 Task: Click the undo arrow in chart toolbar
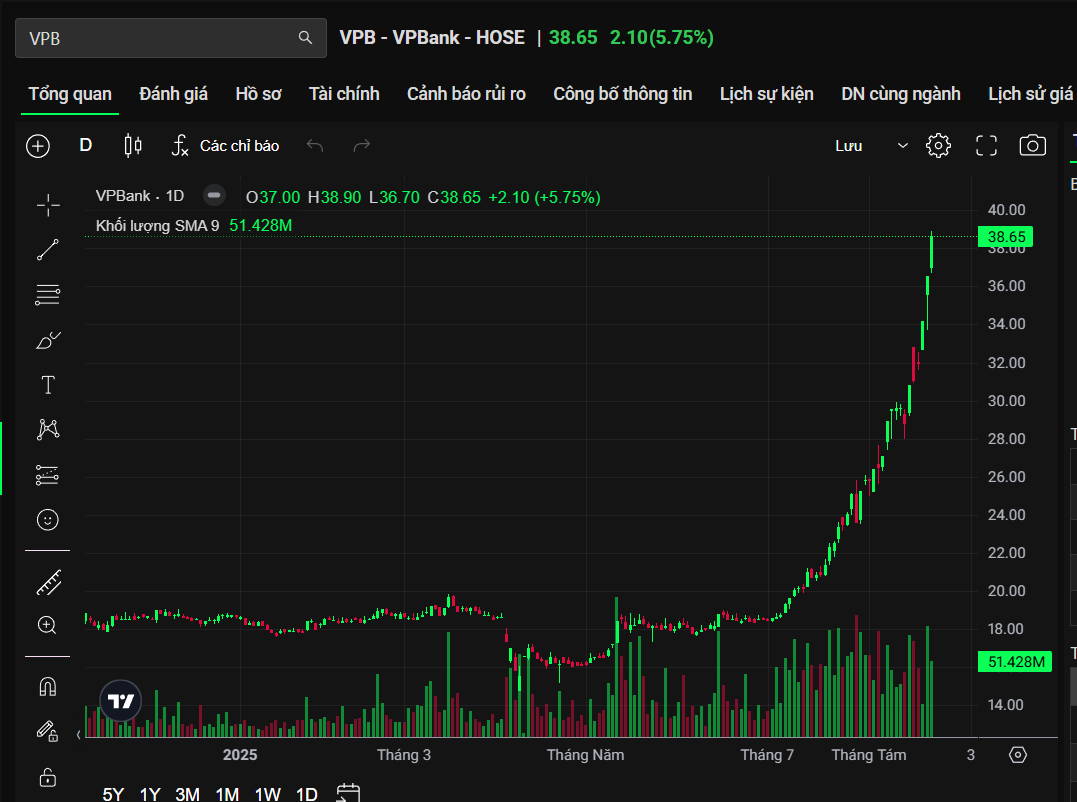315,146
